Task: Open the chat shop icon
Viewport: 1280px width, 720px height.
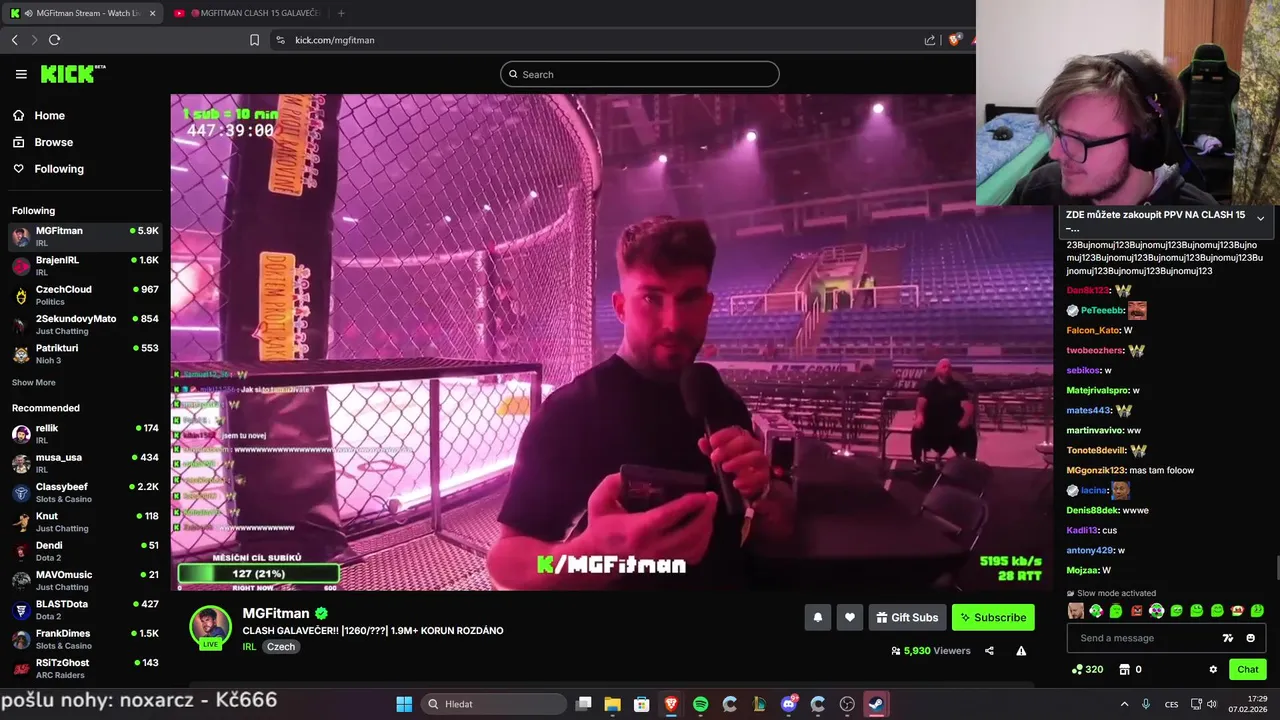Action: (1124, 669)
